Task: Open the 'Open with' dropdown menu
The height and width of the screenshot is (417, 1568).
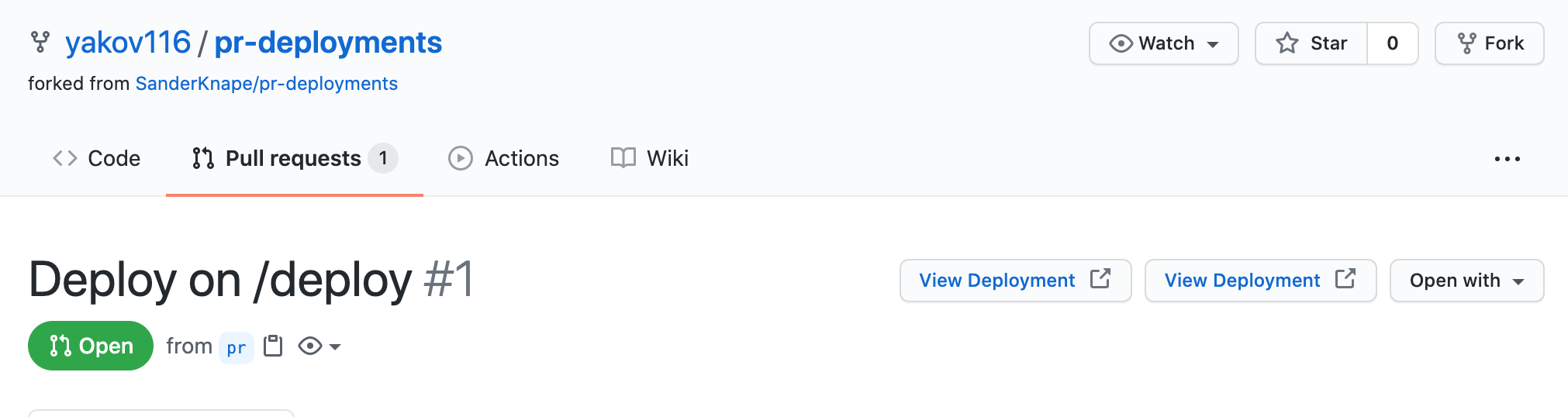Action: (x=1466, y=281)
